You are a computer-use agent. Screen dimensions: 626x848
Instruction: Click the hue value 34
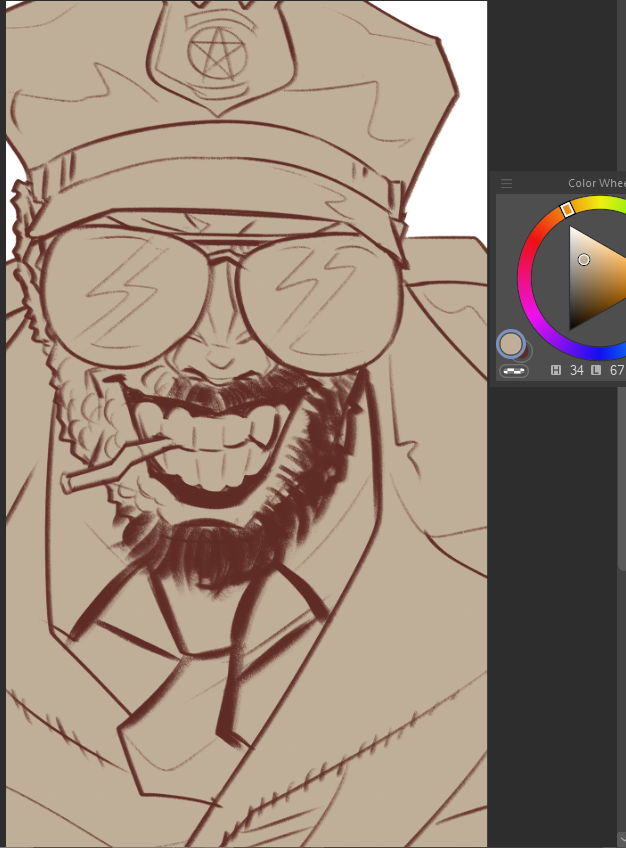click(x=577, y=370)
